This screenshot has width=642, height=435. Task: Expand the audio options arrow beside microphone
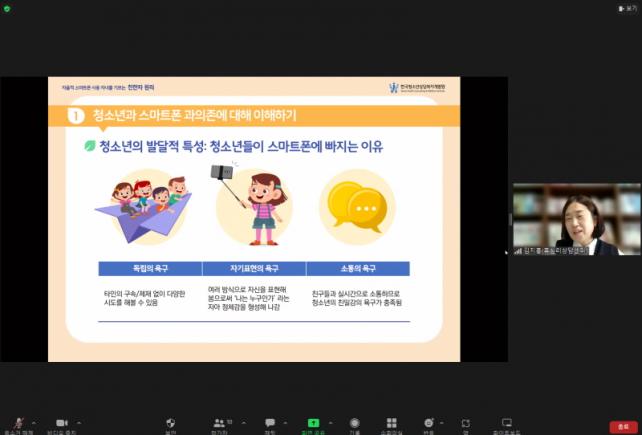34,421
